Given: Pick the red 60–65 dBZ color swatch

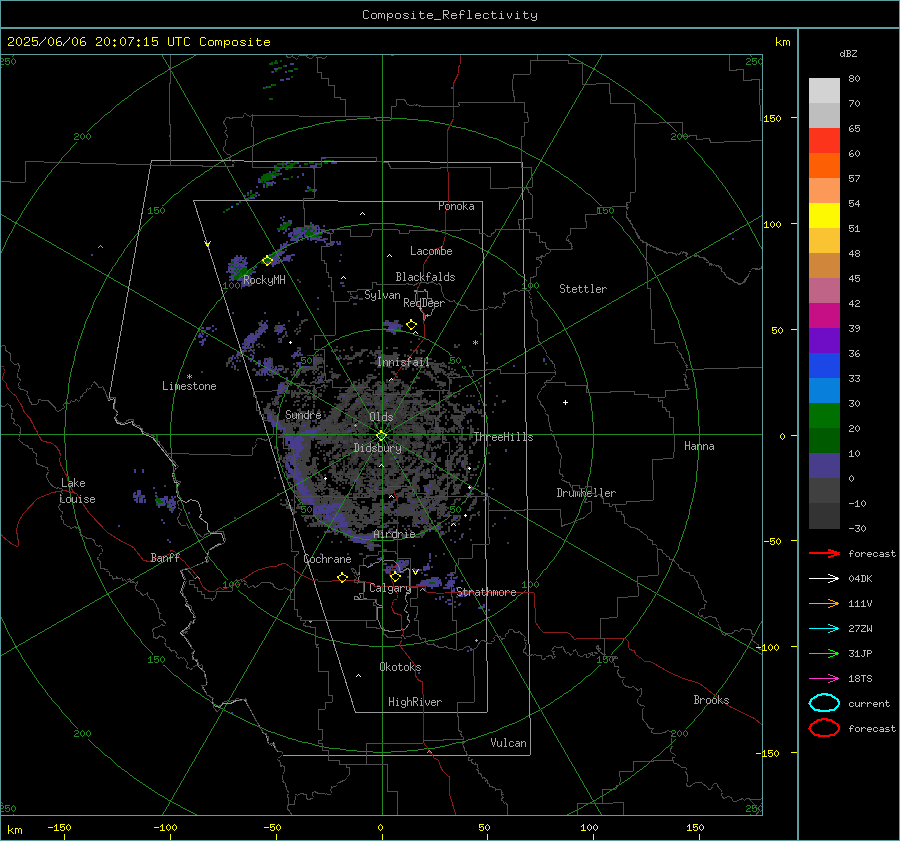Looking at the screenshot, I should (824, 141).
